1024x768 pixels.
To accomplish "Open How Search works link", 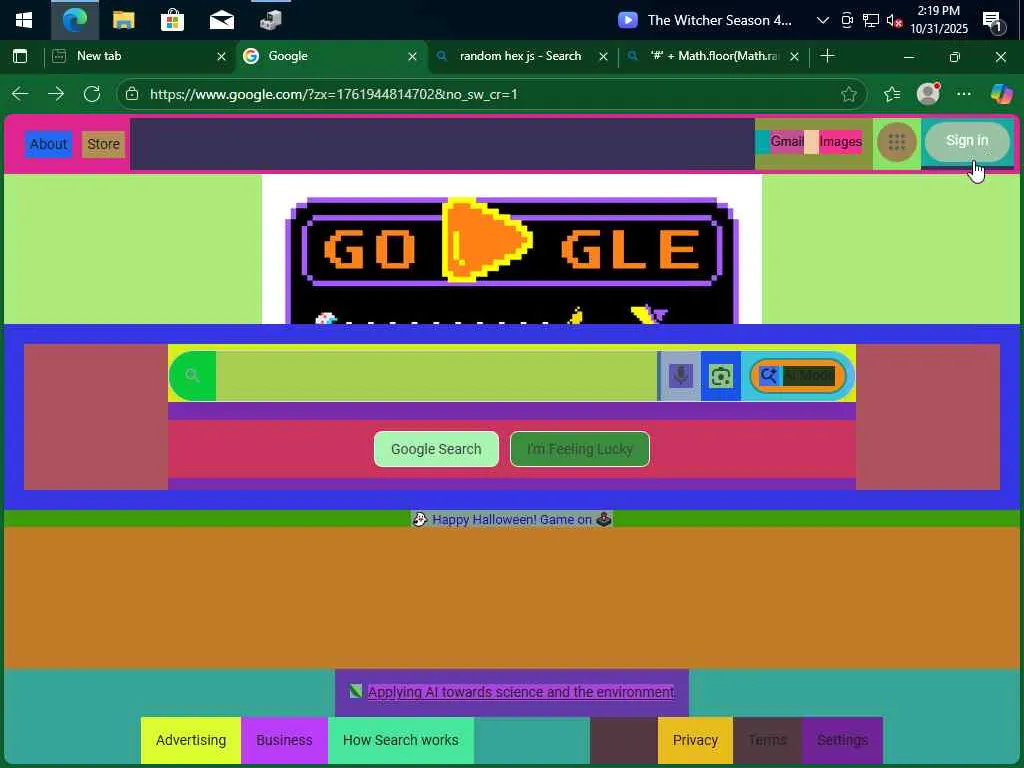I will (x=400, y=741).
